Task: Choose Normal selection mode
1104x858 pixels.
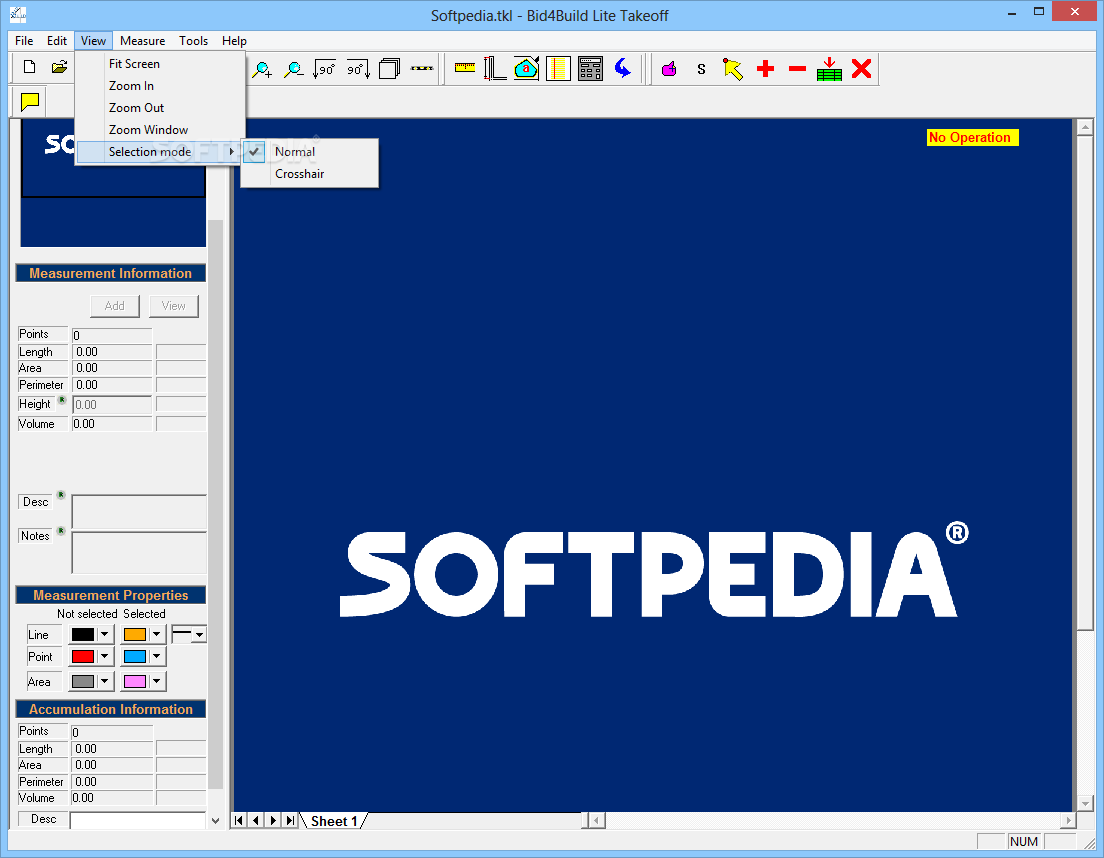Action: 310,152
